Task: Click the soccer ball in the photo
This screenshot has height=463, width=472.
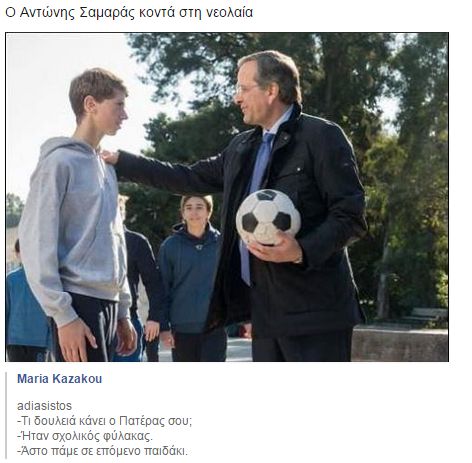Action: [268, 217]
